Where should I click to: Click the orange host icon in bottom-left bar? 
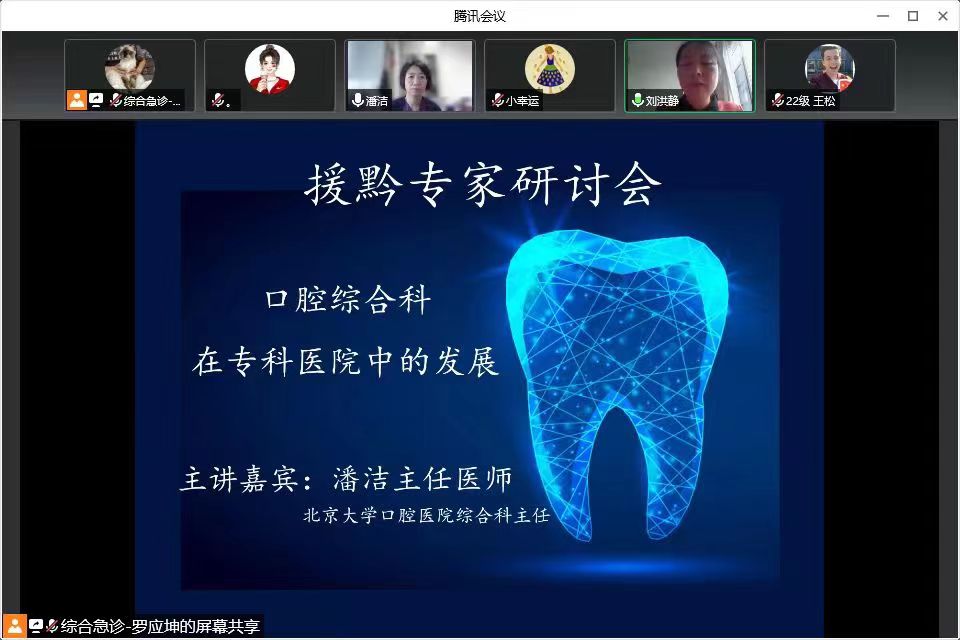[x=15, y=626]
